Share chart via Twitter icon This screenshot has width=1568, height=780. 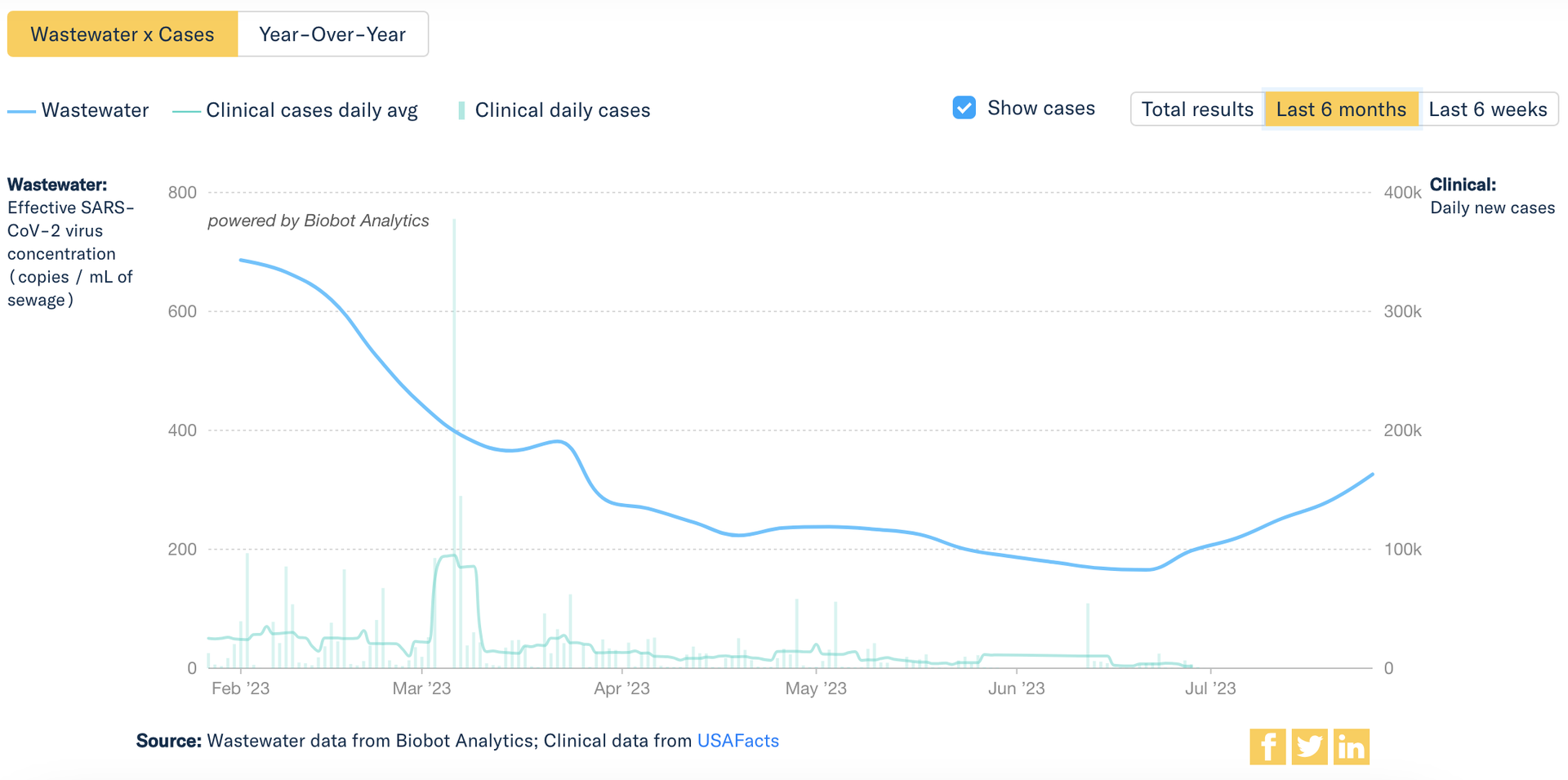1309,747
